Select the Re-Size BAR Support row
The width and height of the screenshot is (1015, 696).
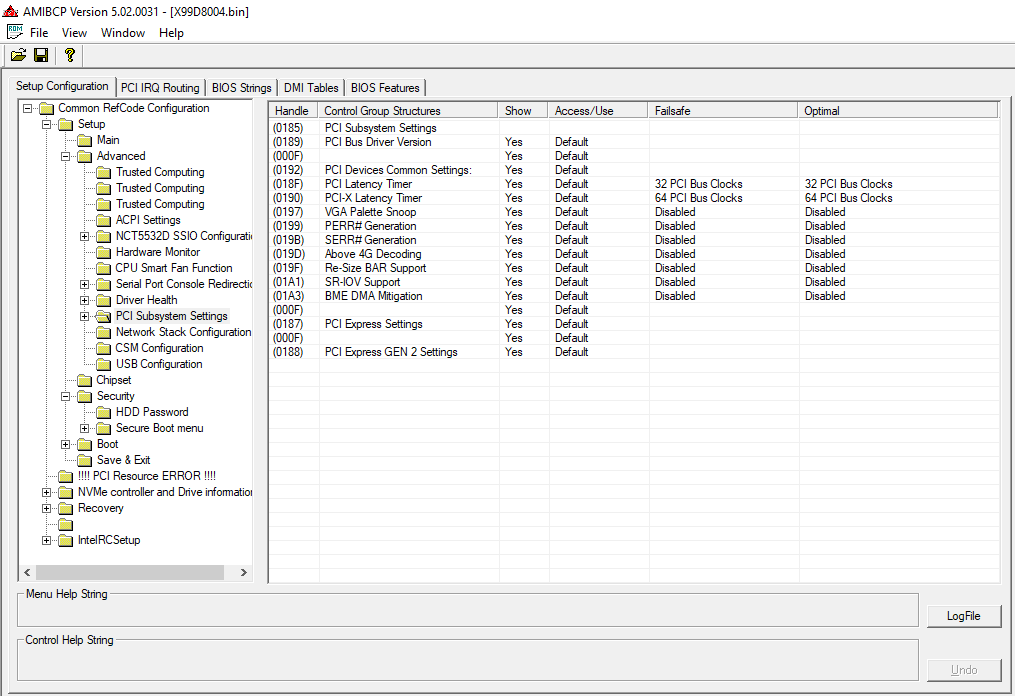click(x=634, y=268)
